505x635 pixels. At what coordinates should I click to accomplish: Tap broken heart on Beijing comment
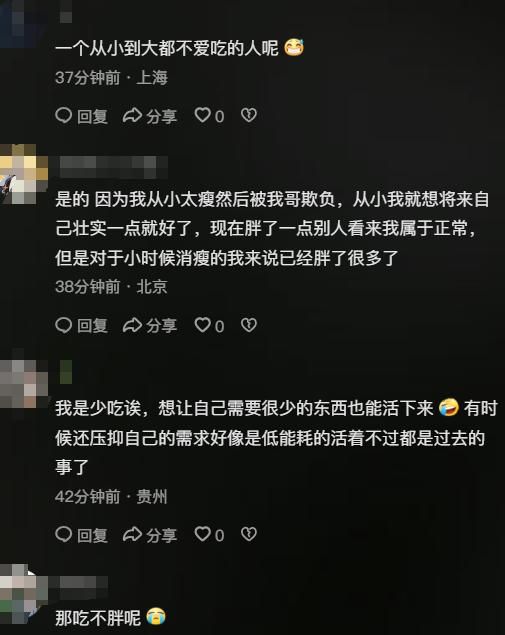pyautogui.click(x=249, y=325)
